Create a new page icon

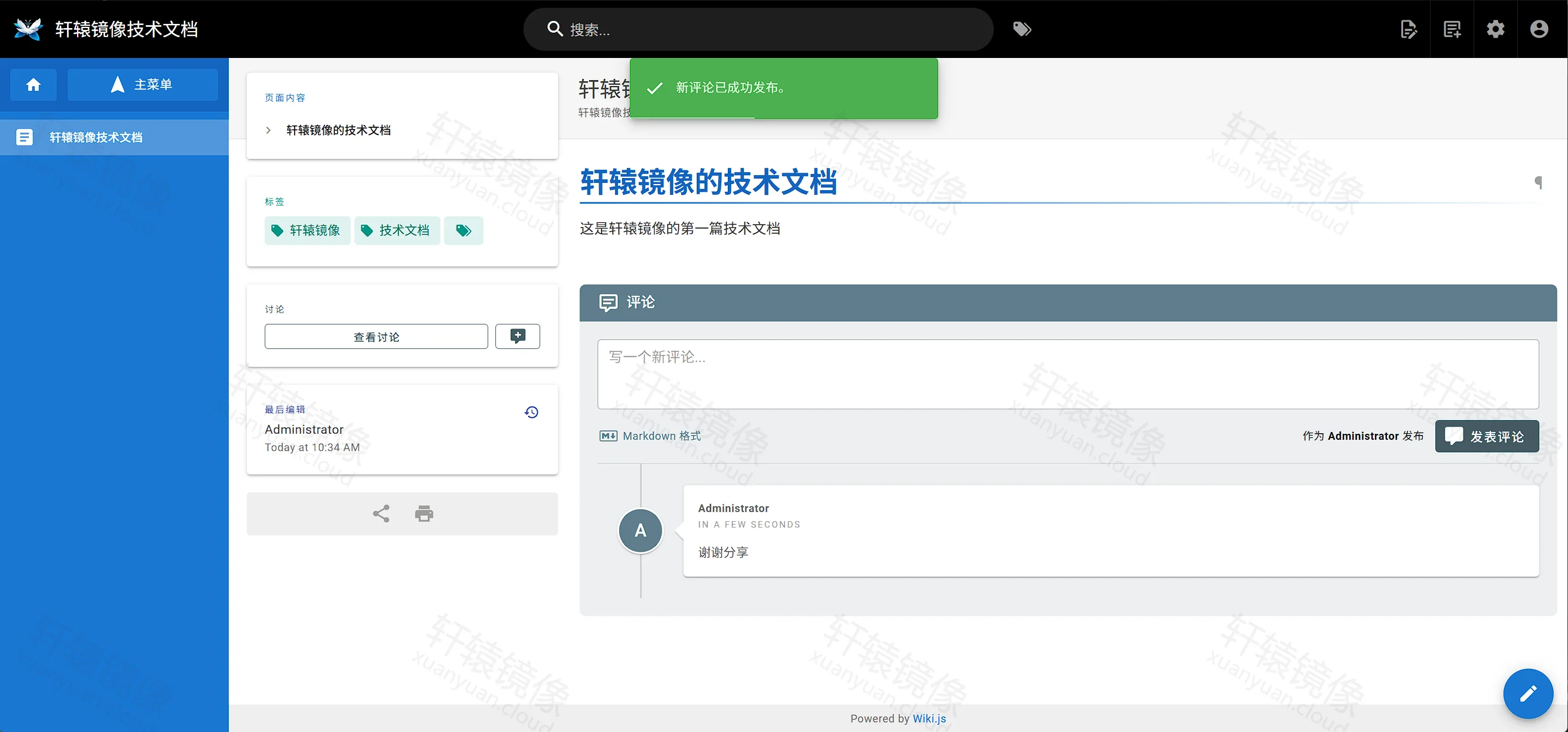click(x=1451, y=29)
